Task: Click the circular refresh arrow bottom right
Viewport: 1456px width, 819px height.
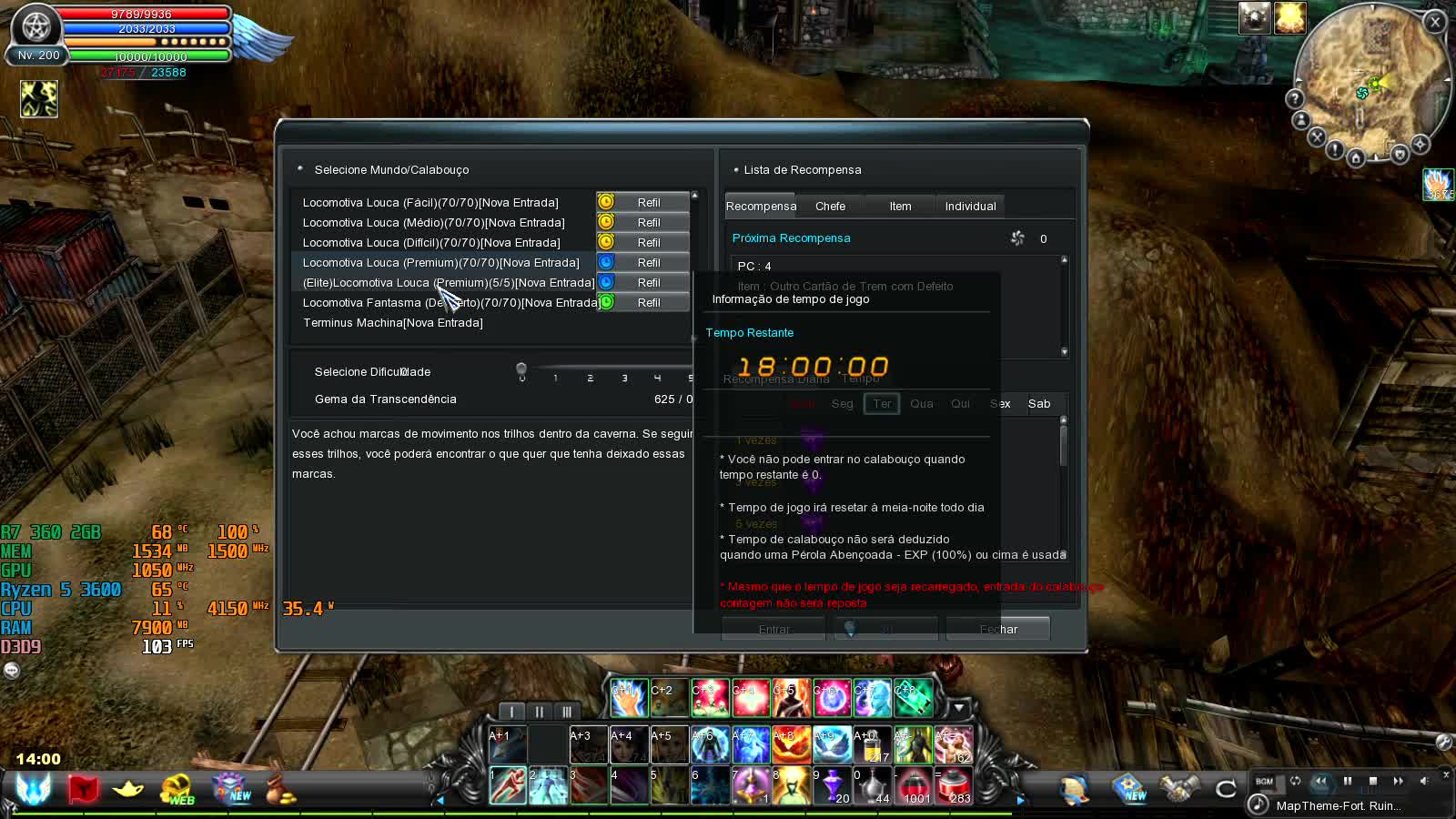Action: click(x=1226, y=789)
